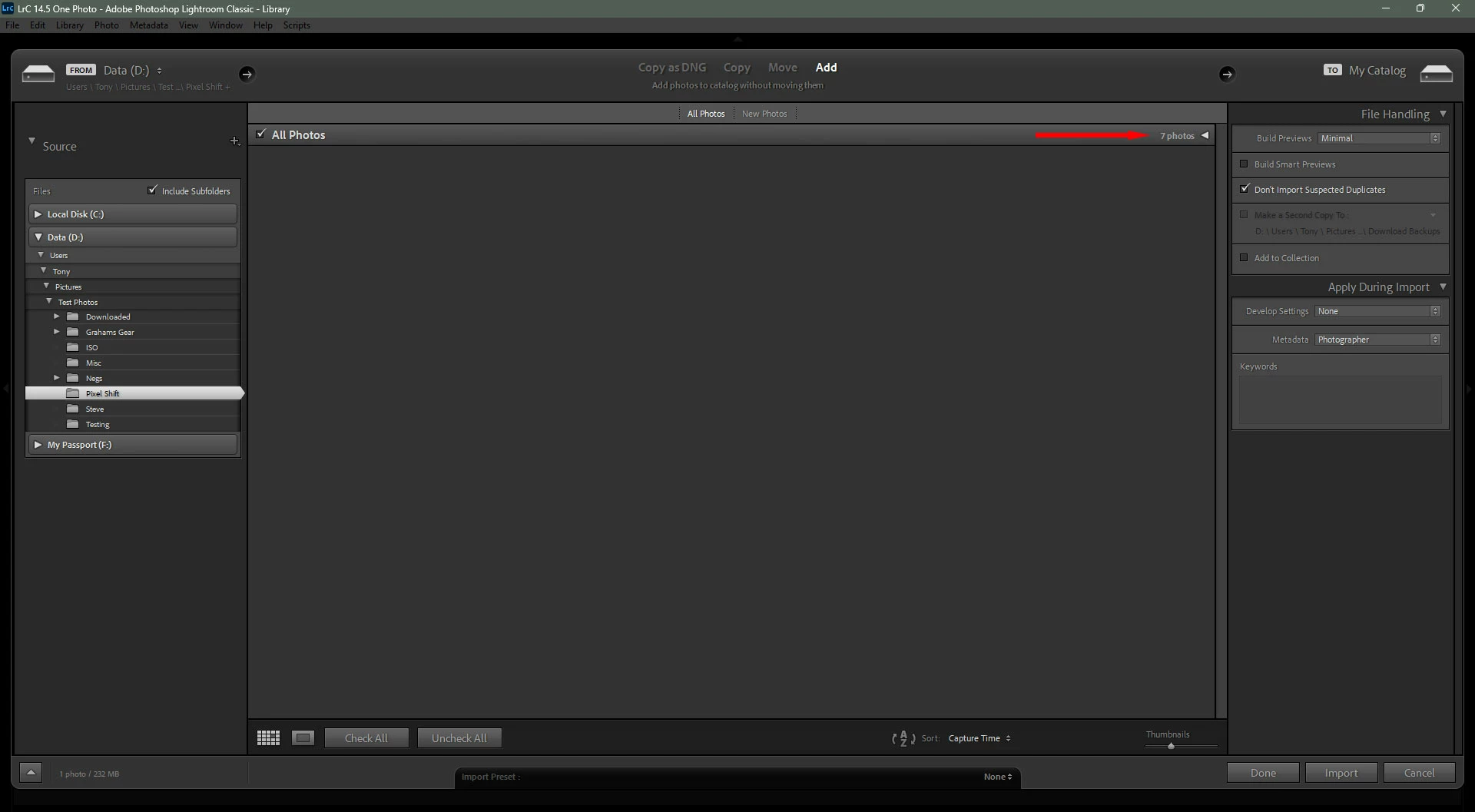Uncheck the All Photos checkbox

coord(260,134)
